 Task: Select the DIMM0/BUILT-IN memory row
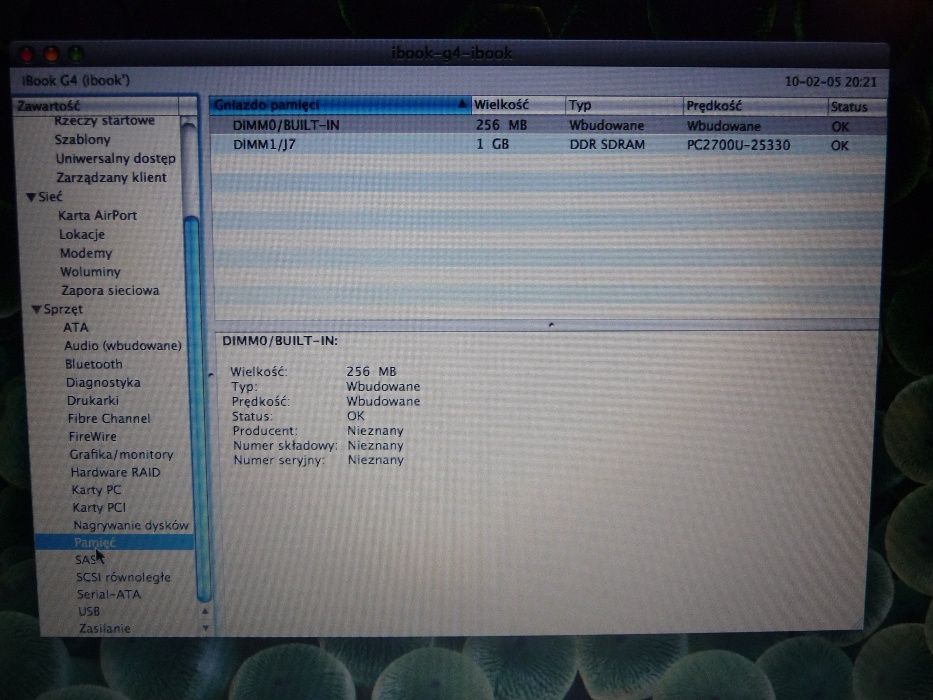(x=547, y=126)
